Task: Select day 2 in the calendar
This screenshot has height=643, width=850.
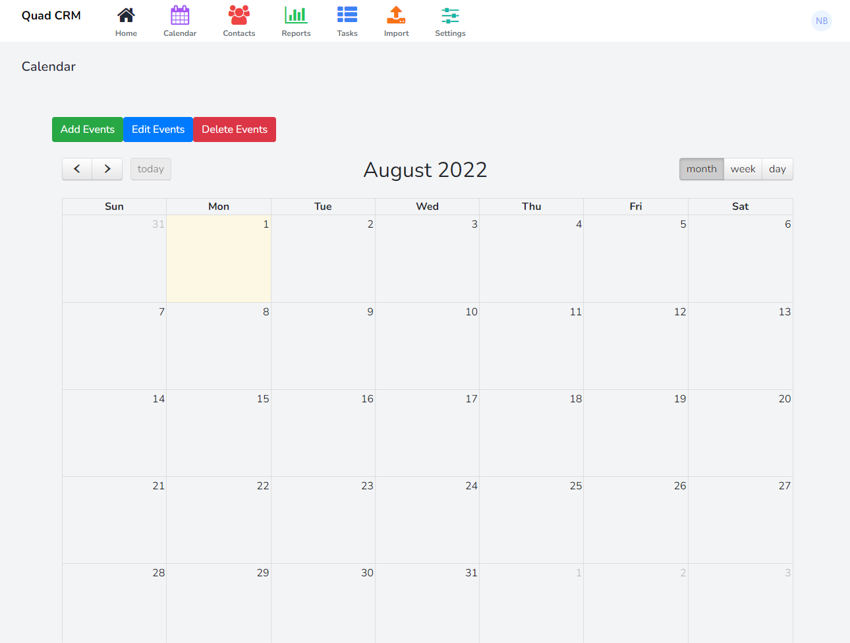Action: [x=323, y=259]
